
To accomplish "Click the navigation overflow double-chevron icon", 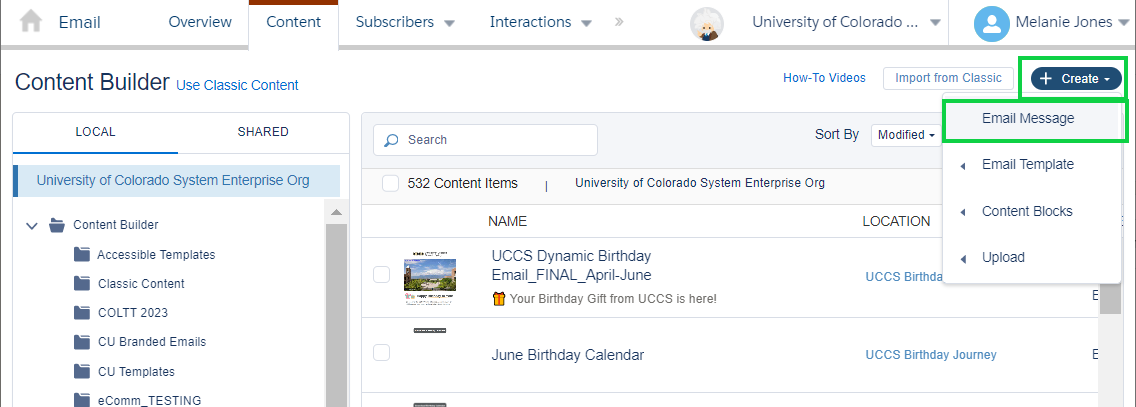I will click(x=619, y=22).
